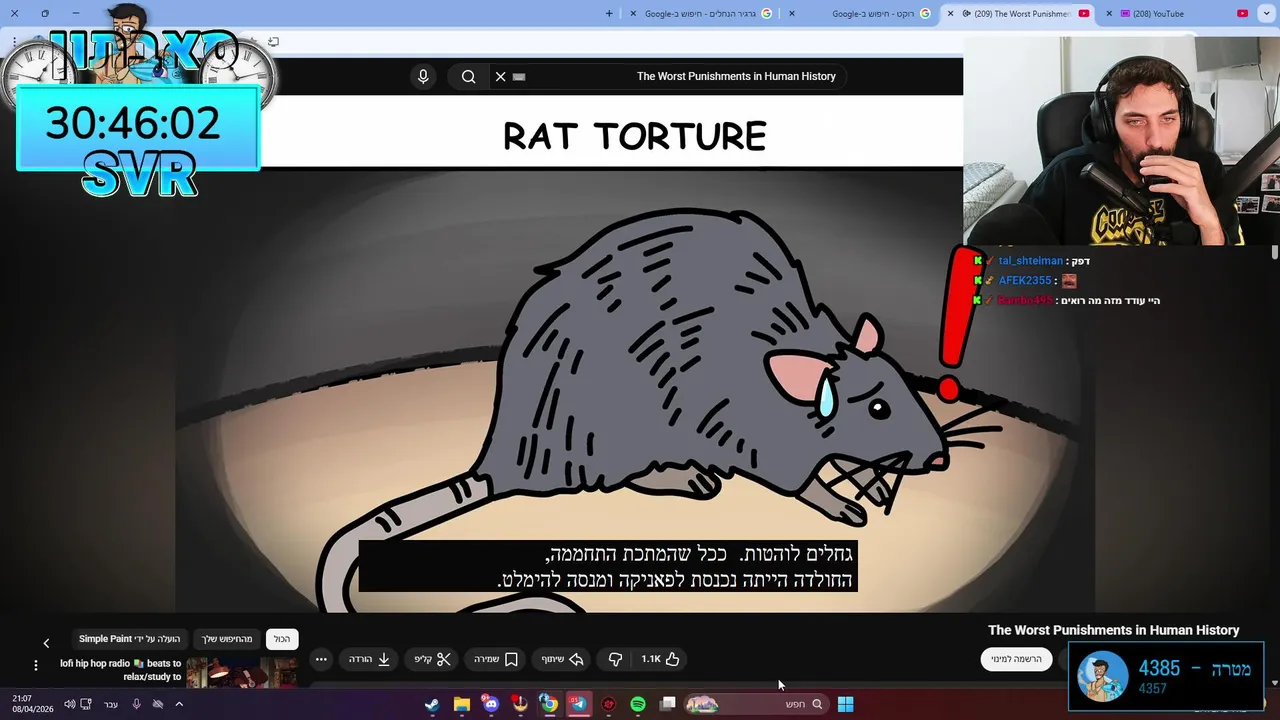Screen dimensions: 1280x720
Task: Click the הרשמה למינוי subscribe button
Action: click(x=1016, y=659)
